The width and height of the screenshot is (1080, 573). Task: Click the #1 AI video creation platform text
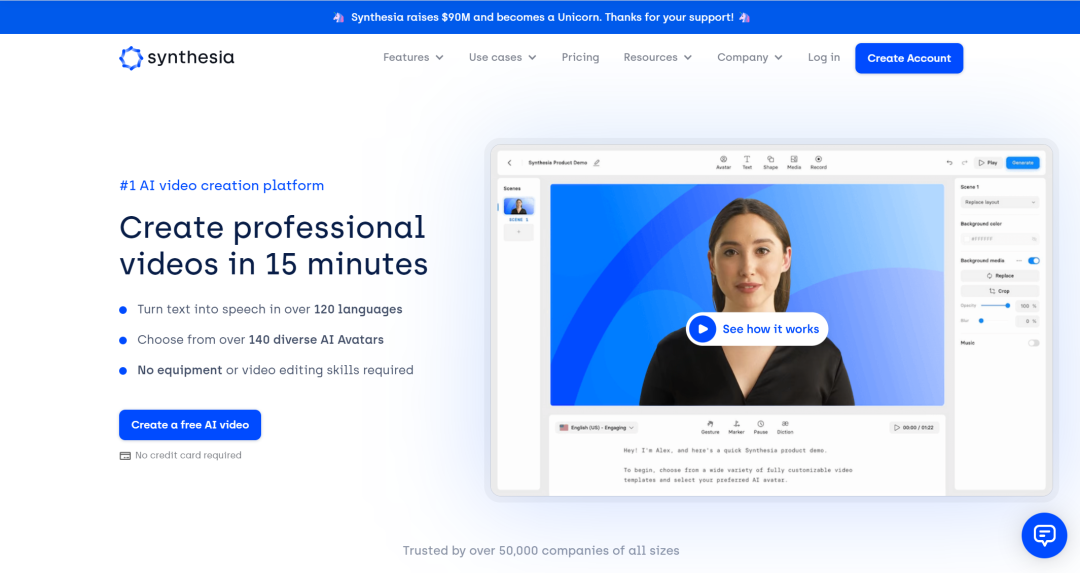221,185
